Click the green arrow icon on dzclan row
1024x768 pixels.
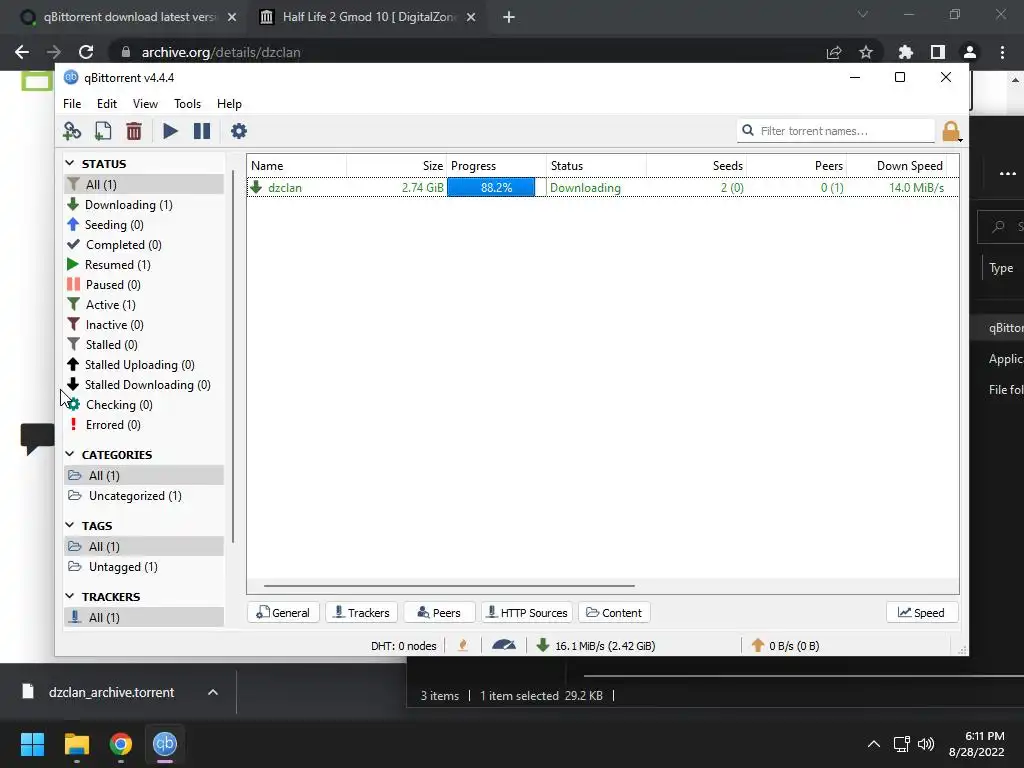(256, 187)
